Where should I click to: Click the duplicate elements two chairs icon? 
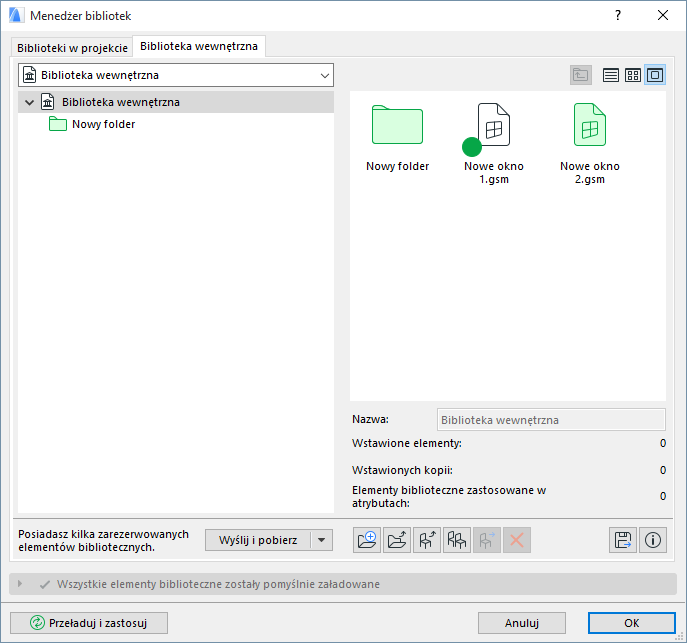tap(457, 540)
